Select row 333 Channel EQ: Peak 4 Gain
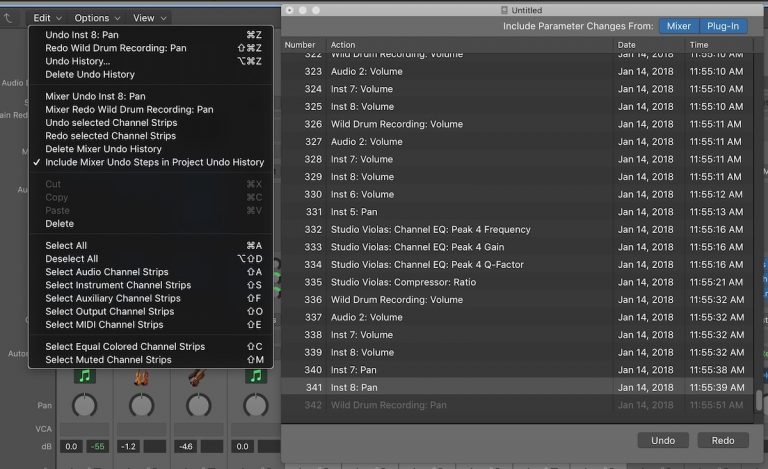768x469 pixels. tap(517, 247)
